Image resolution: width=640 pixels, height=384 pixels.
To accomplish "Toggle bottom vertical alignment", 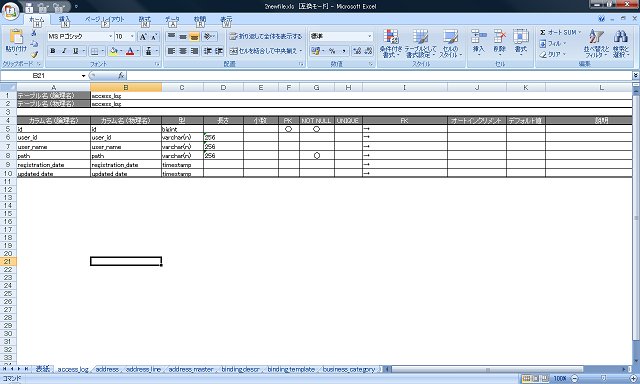I will (194, 37).
